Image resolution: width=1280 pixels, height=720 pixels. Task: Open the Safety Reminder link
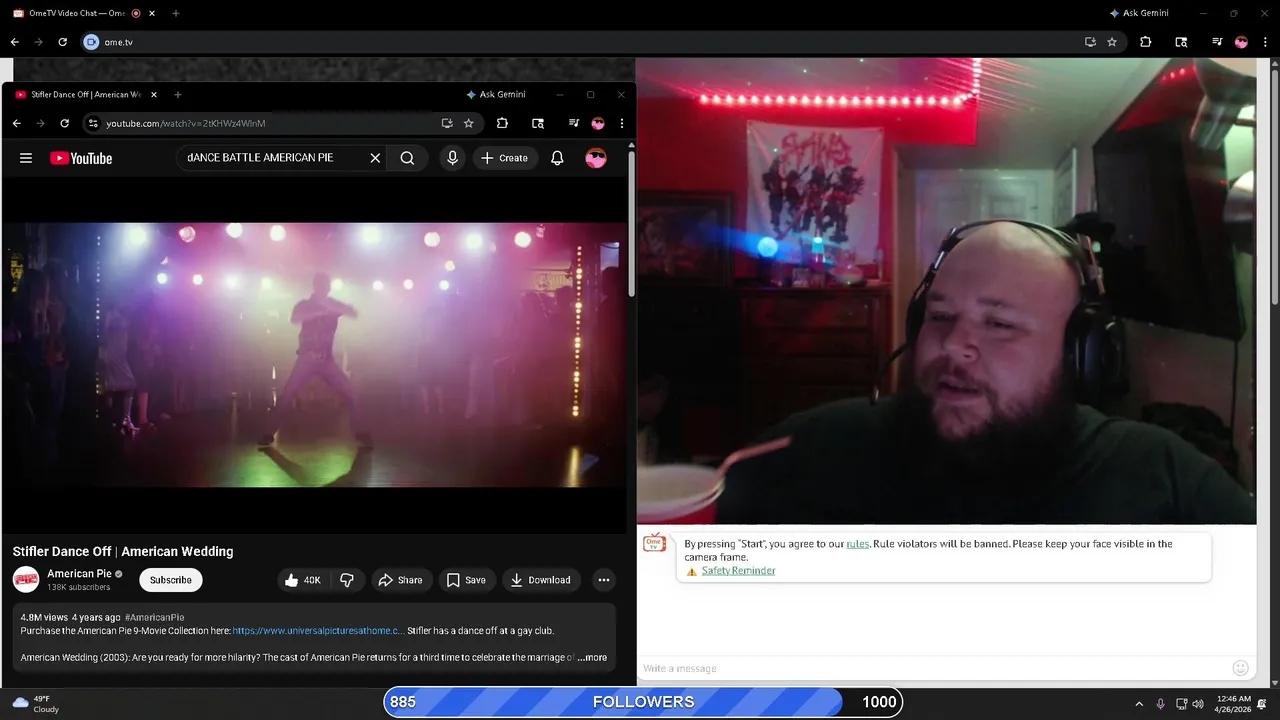coord(738,571)
